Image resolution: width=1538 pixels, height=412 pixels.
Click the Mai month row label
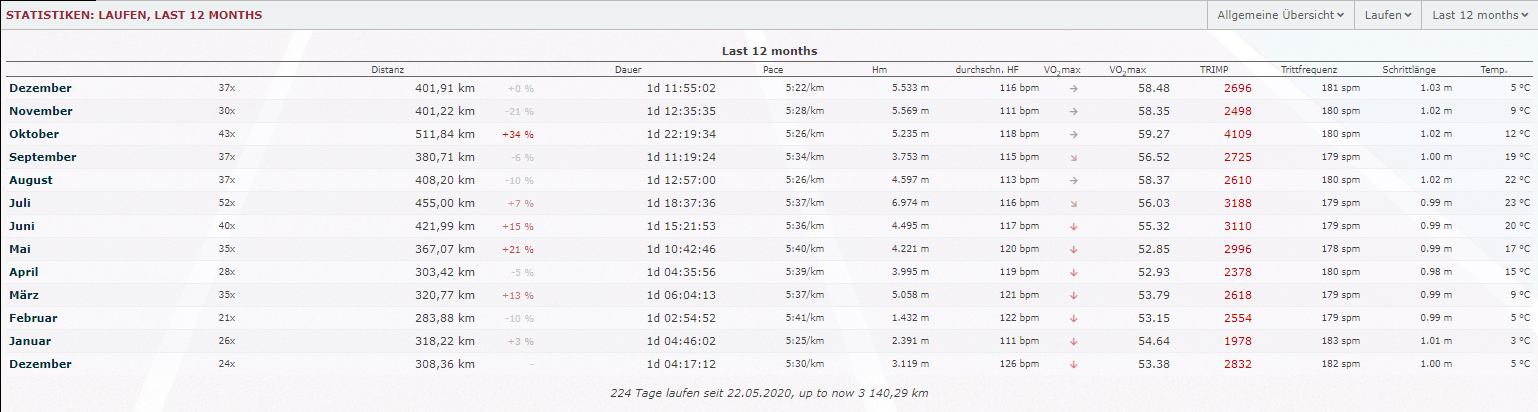pyautogui.click(x=21, y=249)
